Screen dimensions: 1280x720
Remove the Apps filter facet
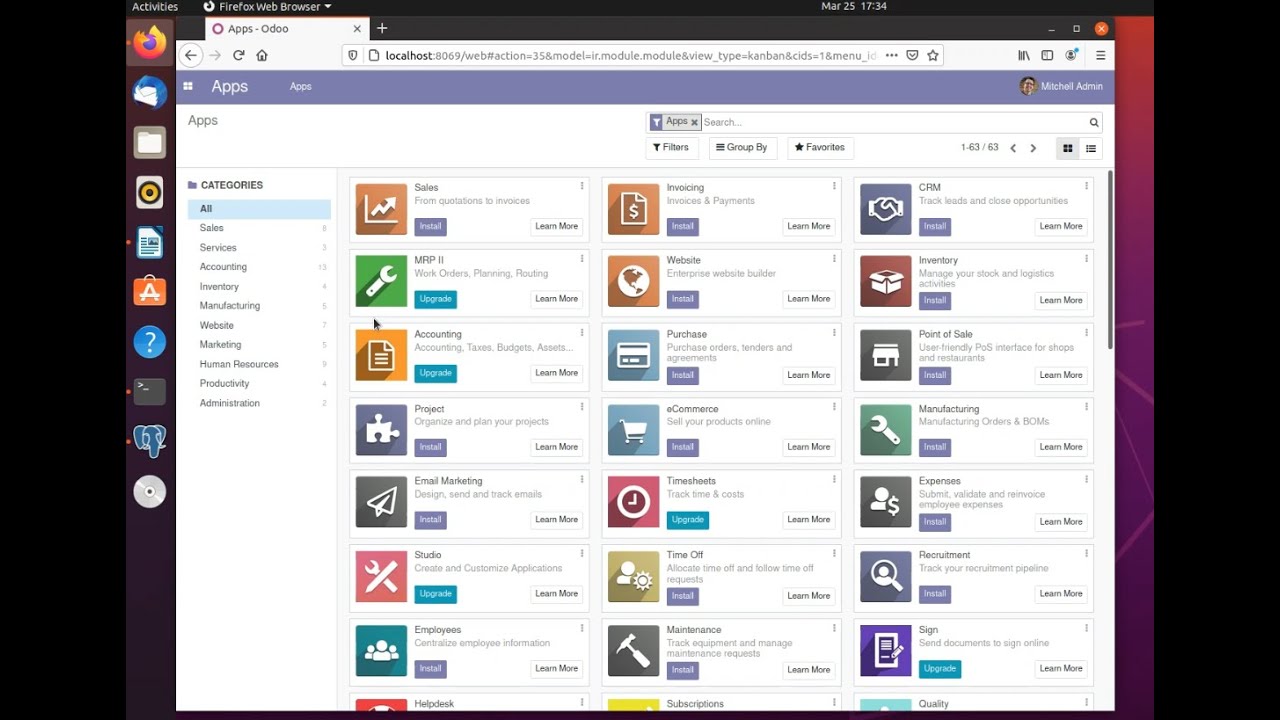694,122
